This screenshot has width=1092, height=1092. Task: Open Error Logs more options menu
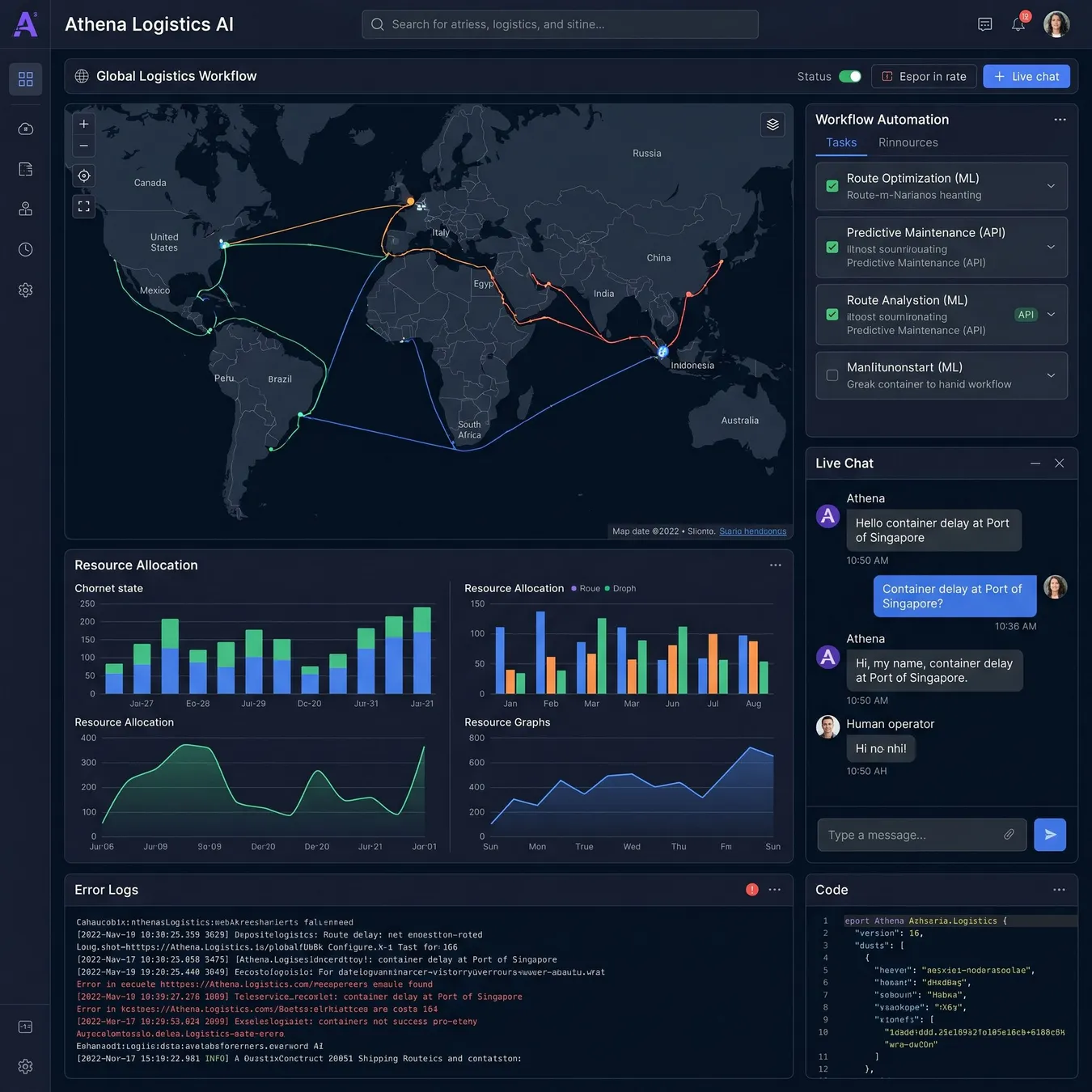(774, 890)
